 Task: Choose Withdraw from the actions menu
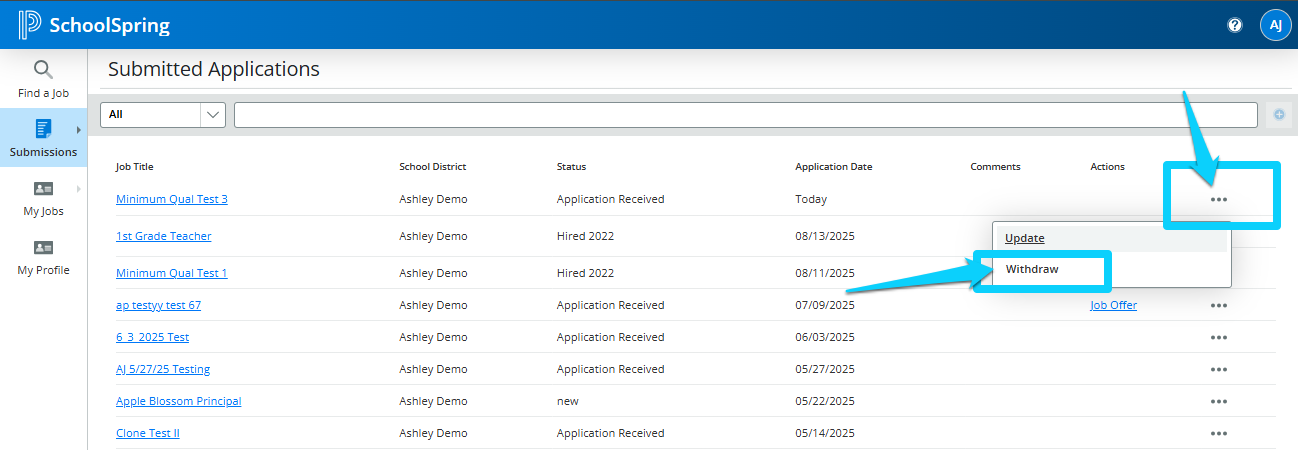(1032, 270)
